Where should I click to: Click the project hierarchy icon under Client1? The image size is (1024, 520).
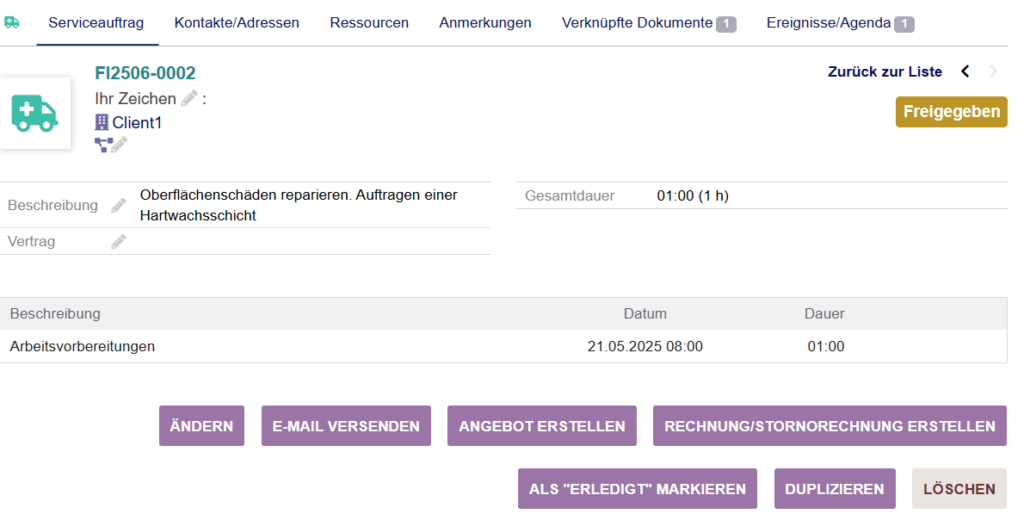[102, 145]
